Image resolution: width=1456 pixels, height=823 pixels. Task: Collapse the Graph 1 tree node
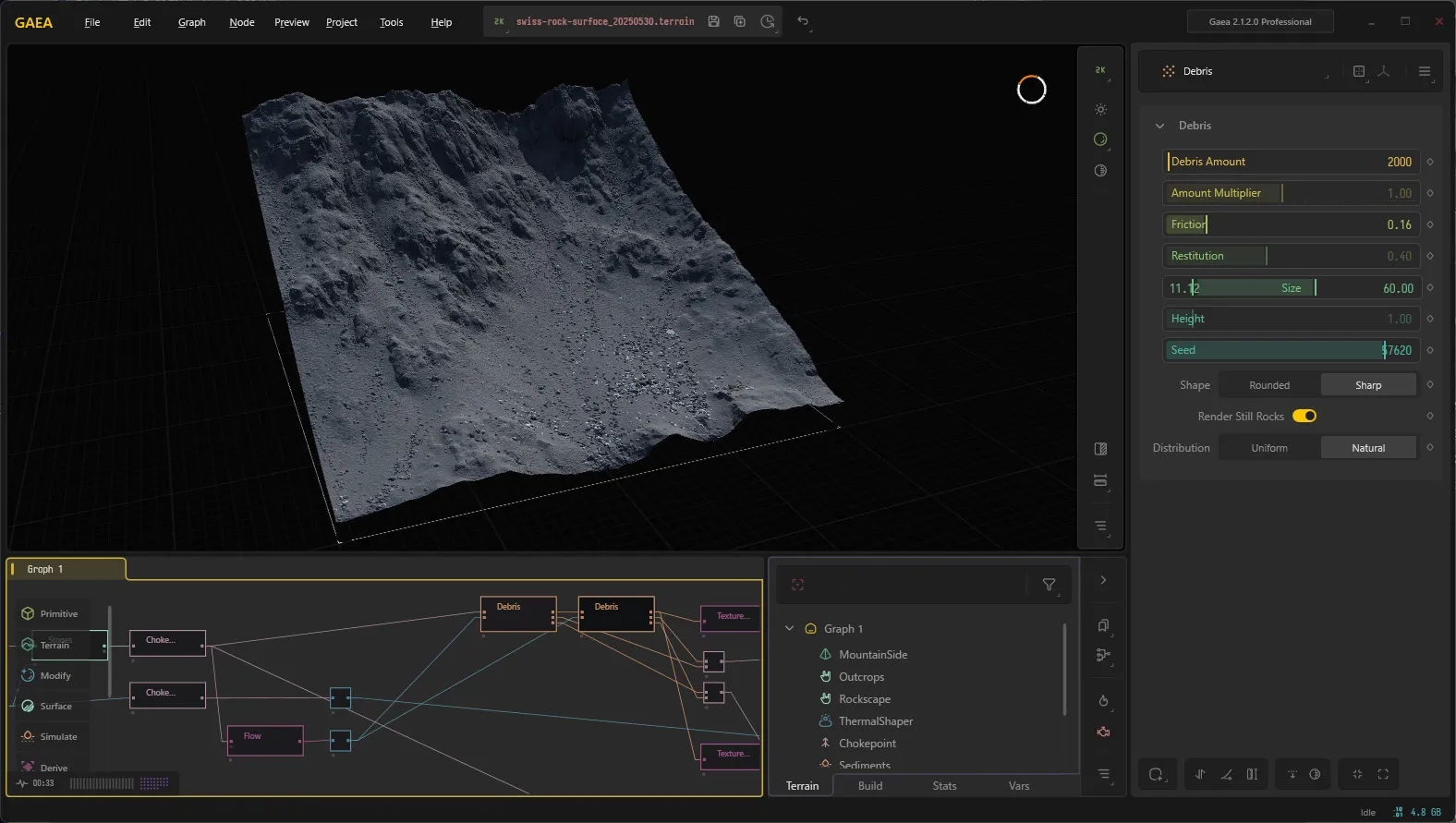click(789, 628)
